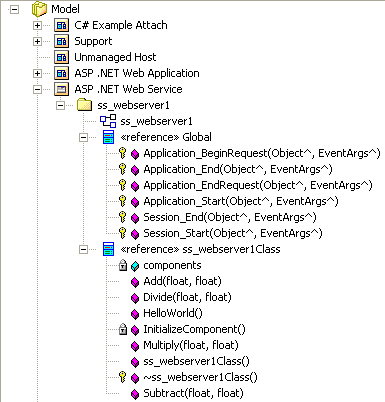Click magenta operation icon of Multiply
Image resolution: width=385 pixels, height=402 pixels.
[135, 346]
